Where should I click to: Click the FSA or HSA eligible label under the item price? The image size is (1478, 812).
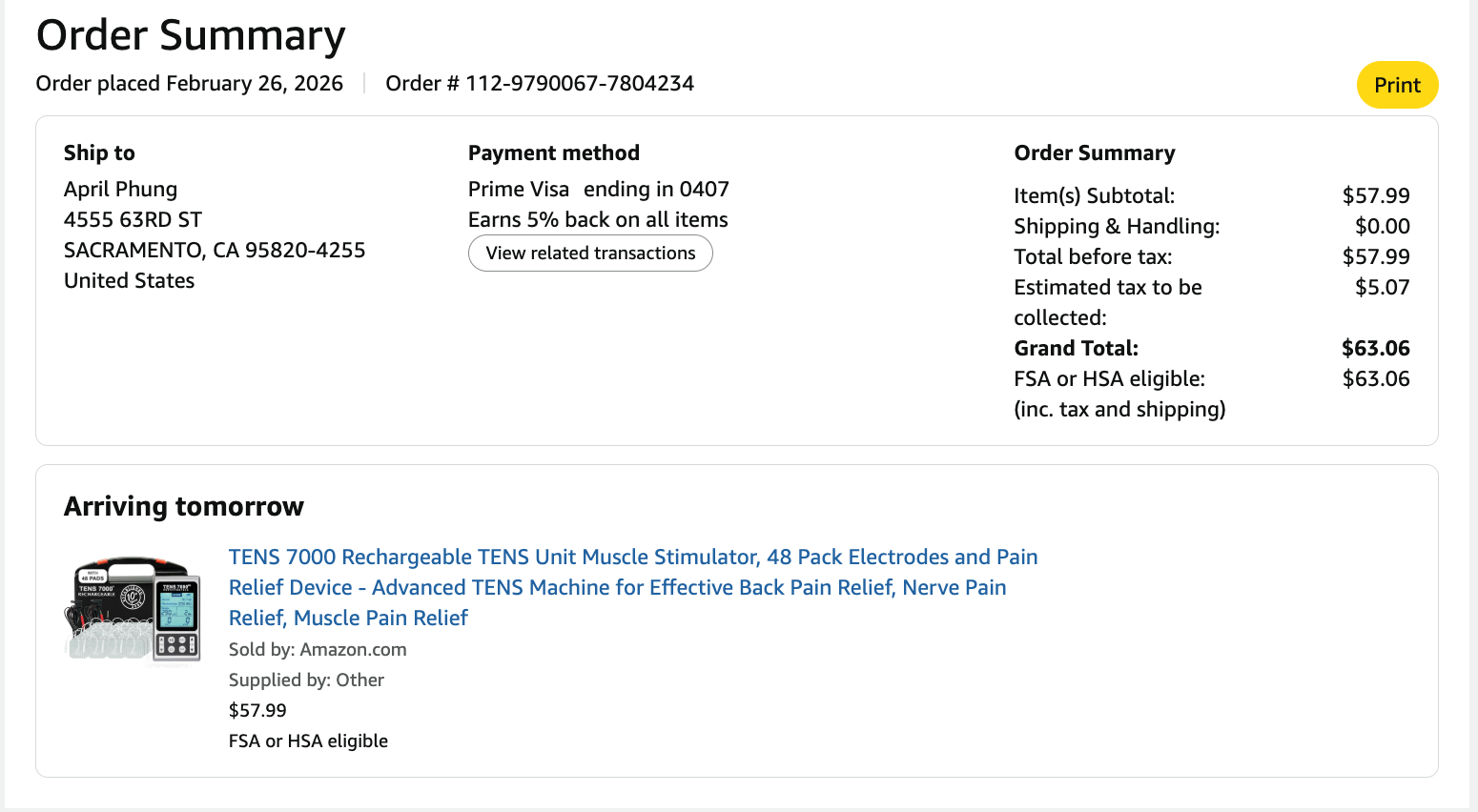(308, 741)
